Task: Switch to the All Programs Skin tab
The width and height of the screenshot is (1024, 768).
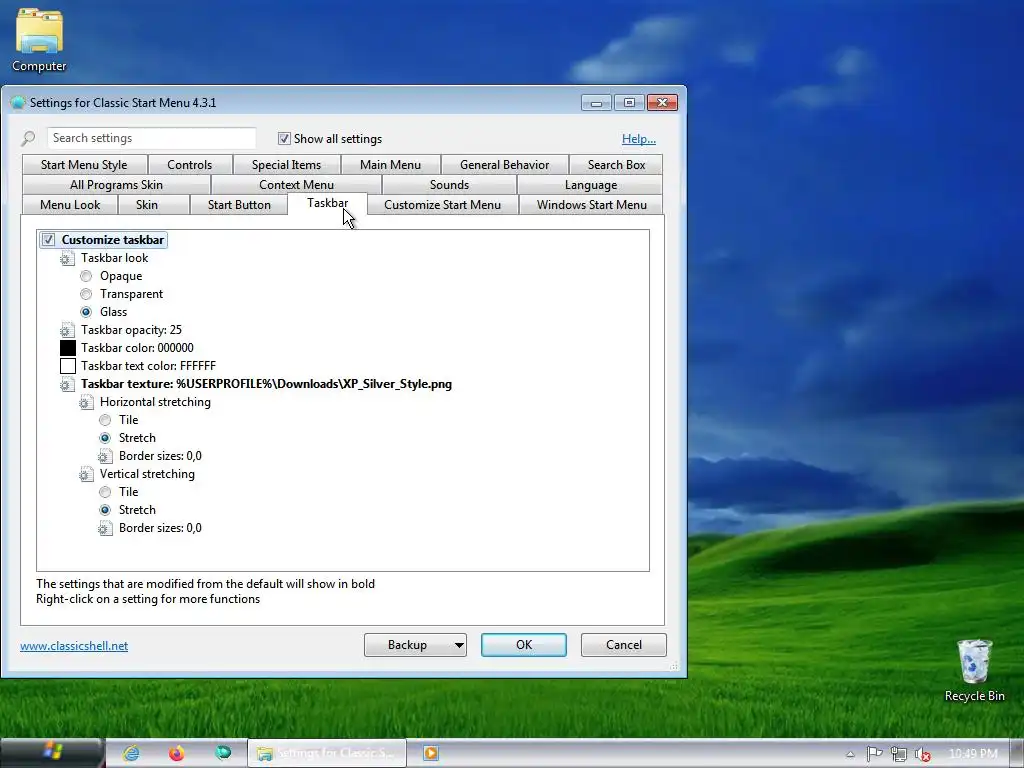Action: [116, 185]
